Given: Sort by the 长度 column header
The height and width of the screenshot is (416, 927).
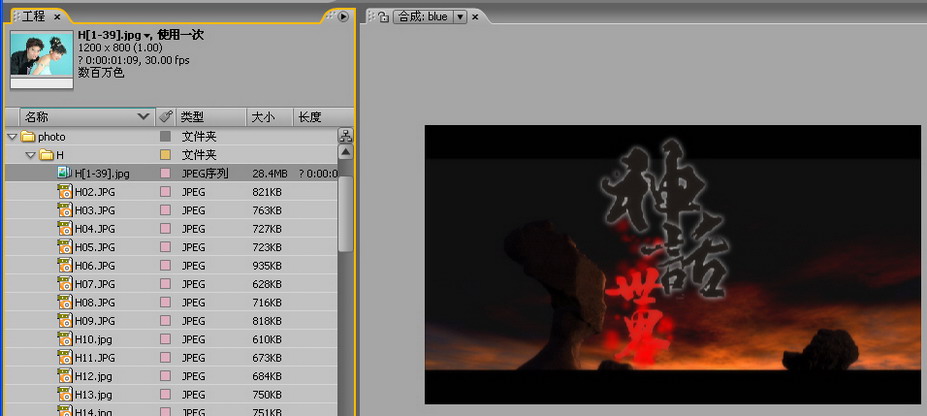Looking at the screenshot, I should pyautogui.click(x=323, y=117).
